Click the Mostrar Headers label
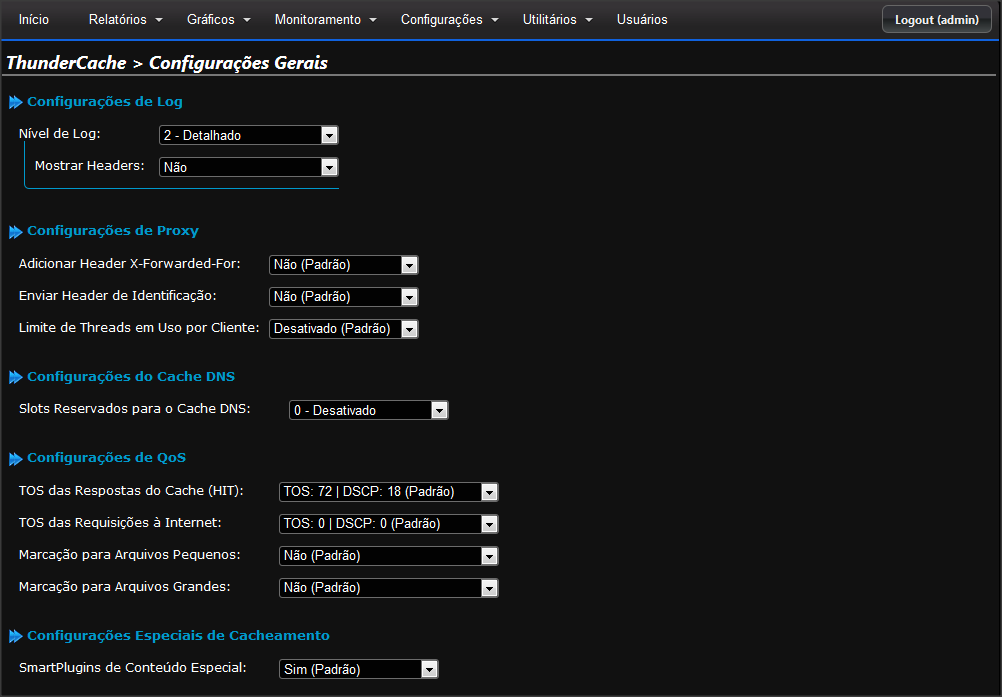The width and height of the screenshot is (1002, 697). pos(89,165)
